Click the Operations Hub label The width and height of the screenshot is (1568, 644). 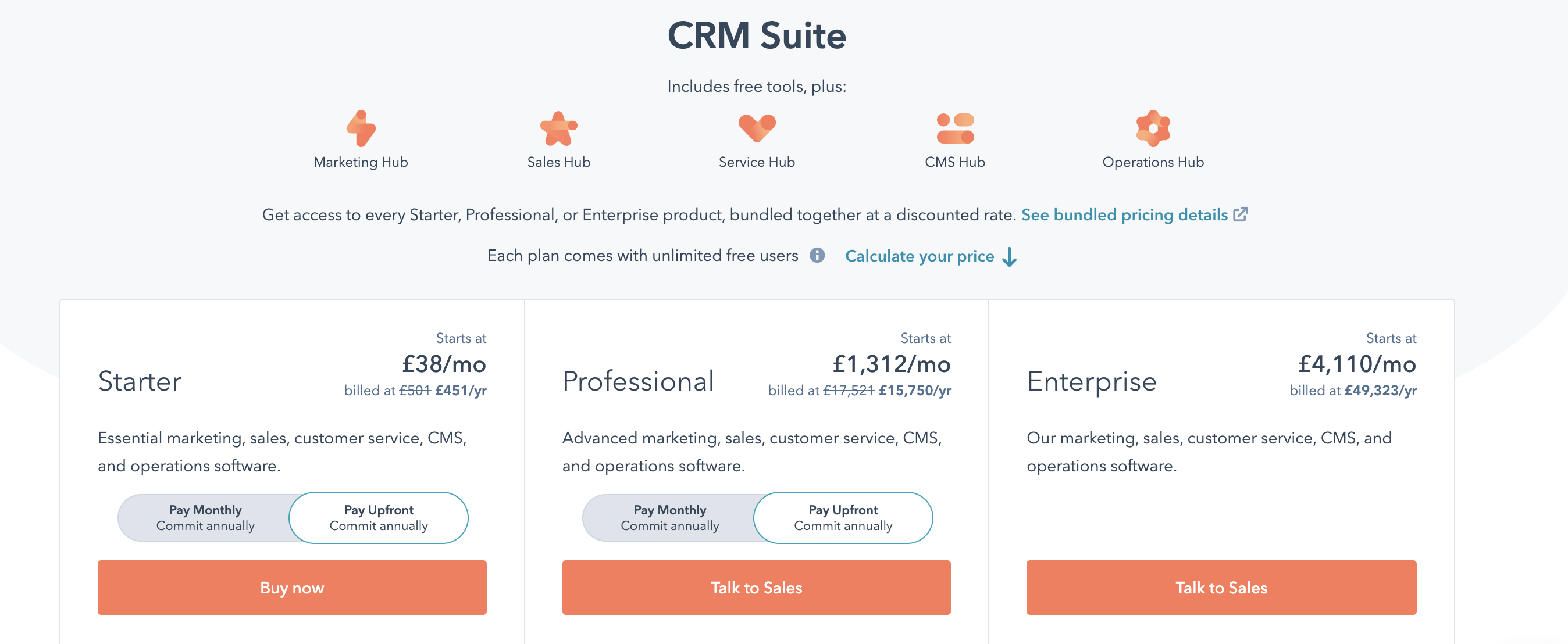1153,162
